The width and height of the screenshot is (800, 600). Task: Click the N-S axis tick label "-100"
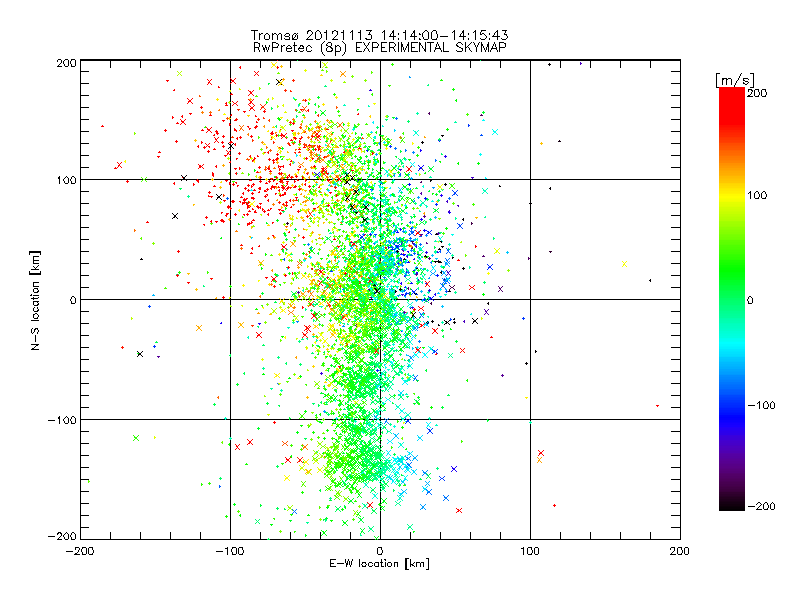coord(62,420)
